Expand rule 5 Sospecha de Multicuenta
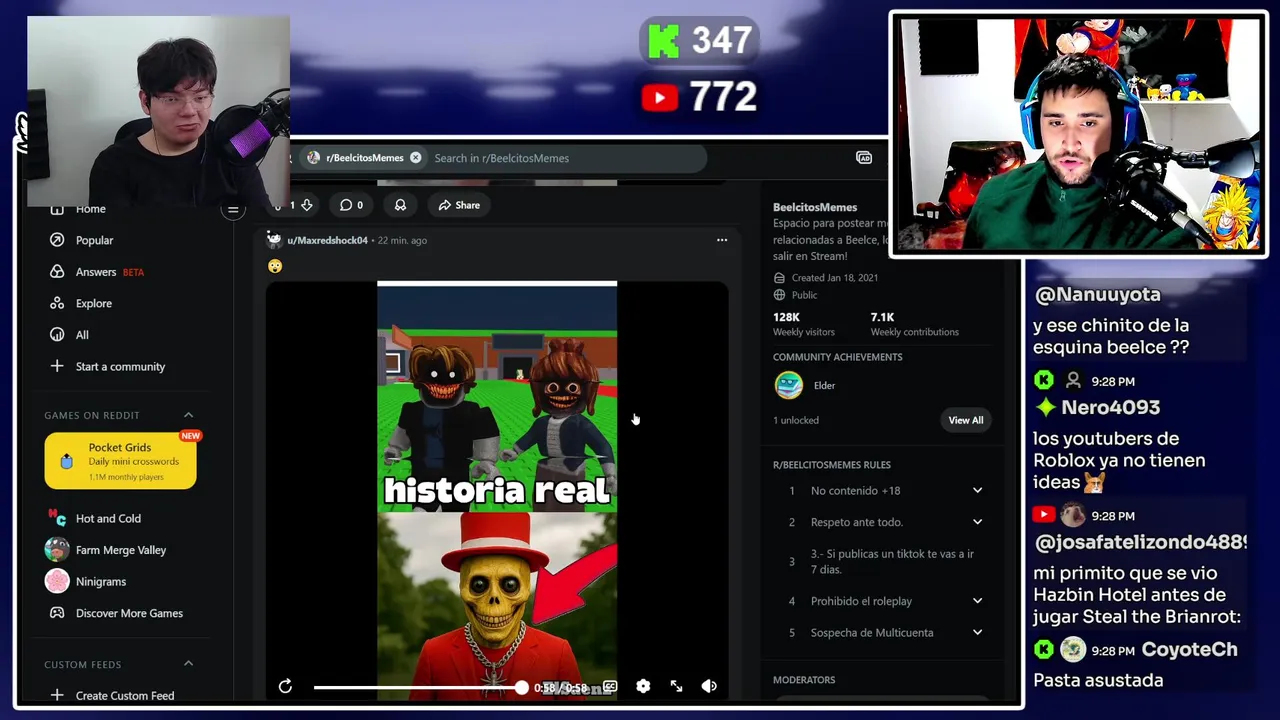1280x720 pixels. [x=883, y=633]
